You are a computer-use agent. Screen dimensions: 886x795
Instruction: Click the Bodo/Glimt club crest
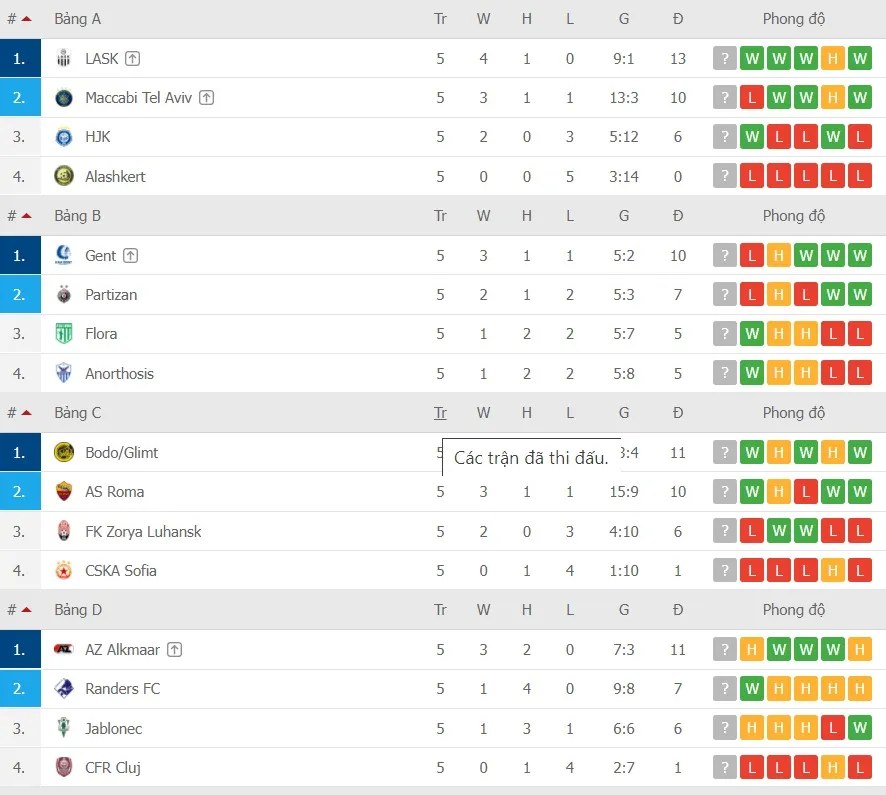[62, 452]
